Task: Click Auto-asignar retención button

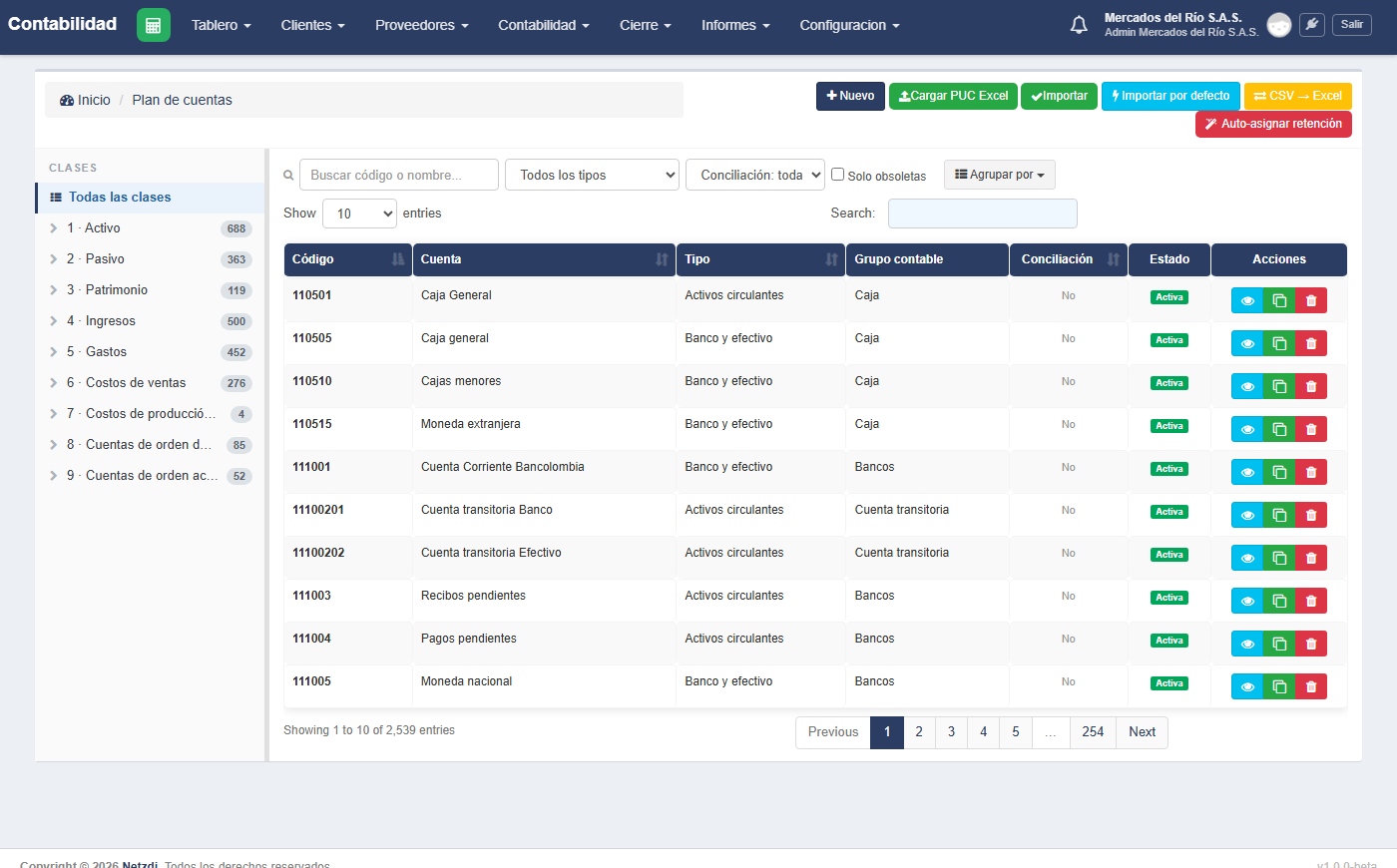Action: 1273,124
